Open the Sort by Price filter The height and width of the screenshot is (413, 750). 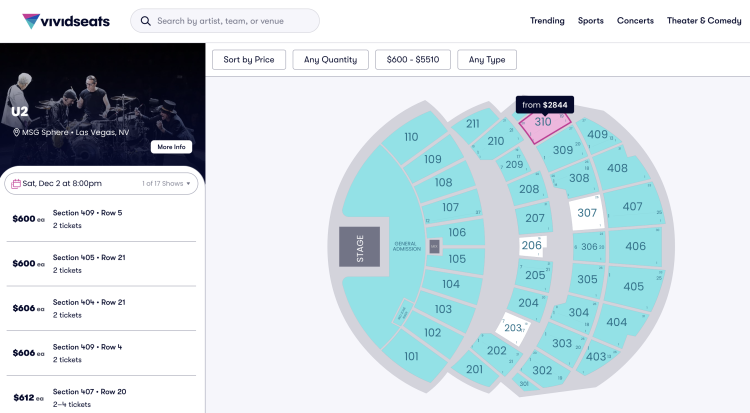click(x=249, y=60)
